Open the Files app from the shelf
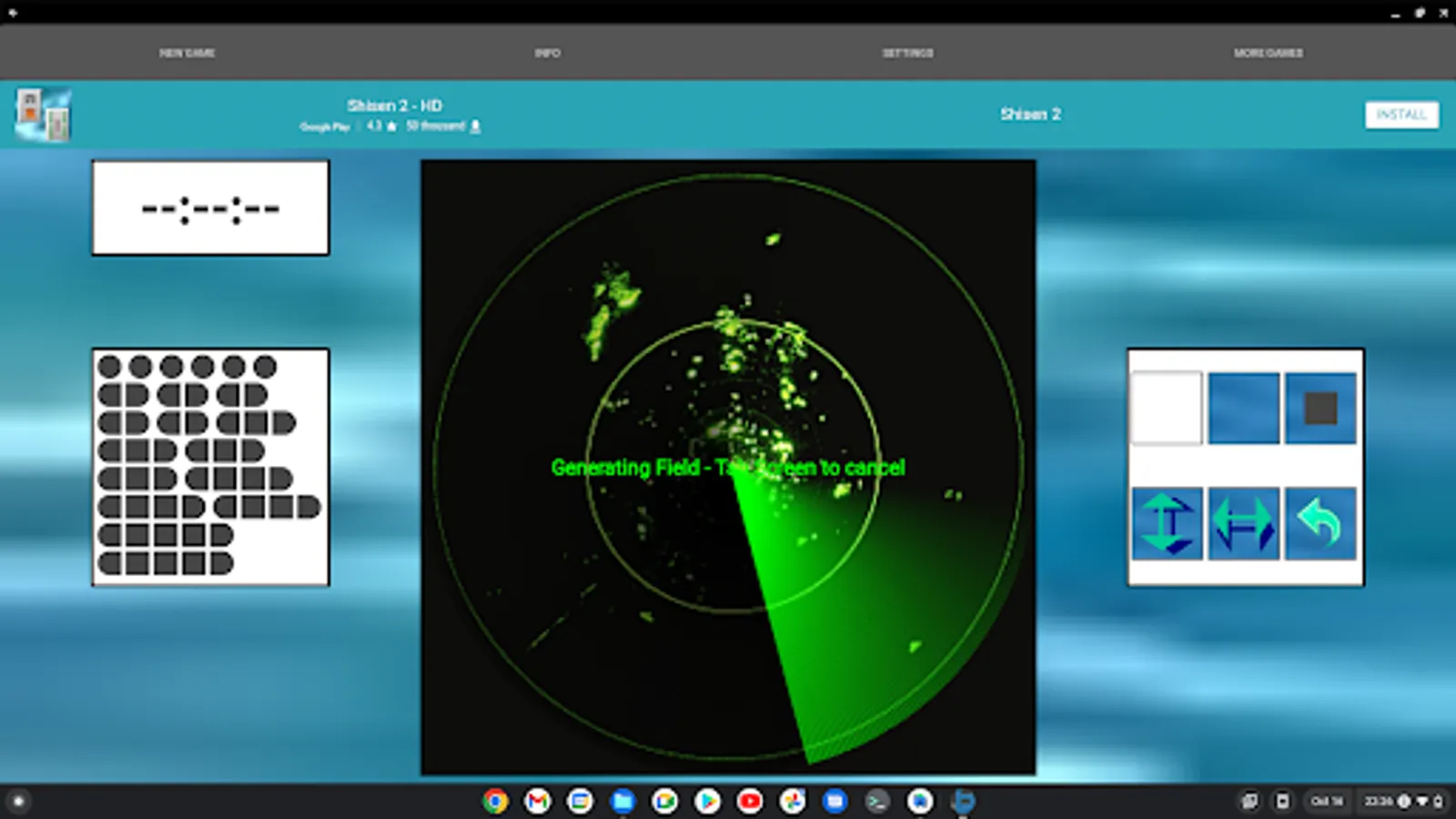Screen dimensions: 1456x819 (x=622, y=801)
